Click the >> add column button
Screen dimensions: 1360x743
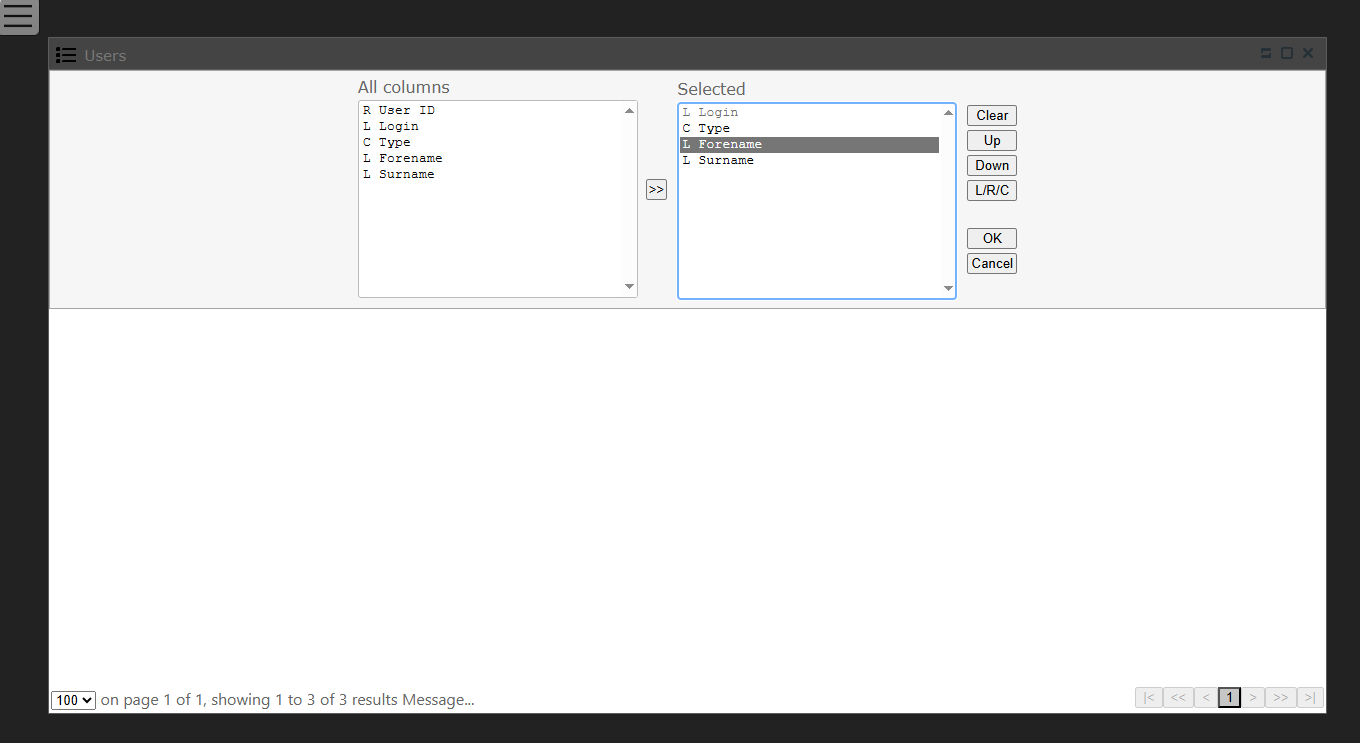(656, 190)
